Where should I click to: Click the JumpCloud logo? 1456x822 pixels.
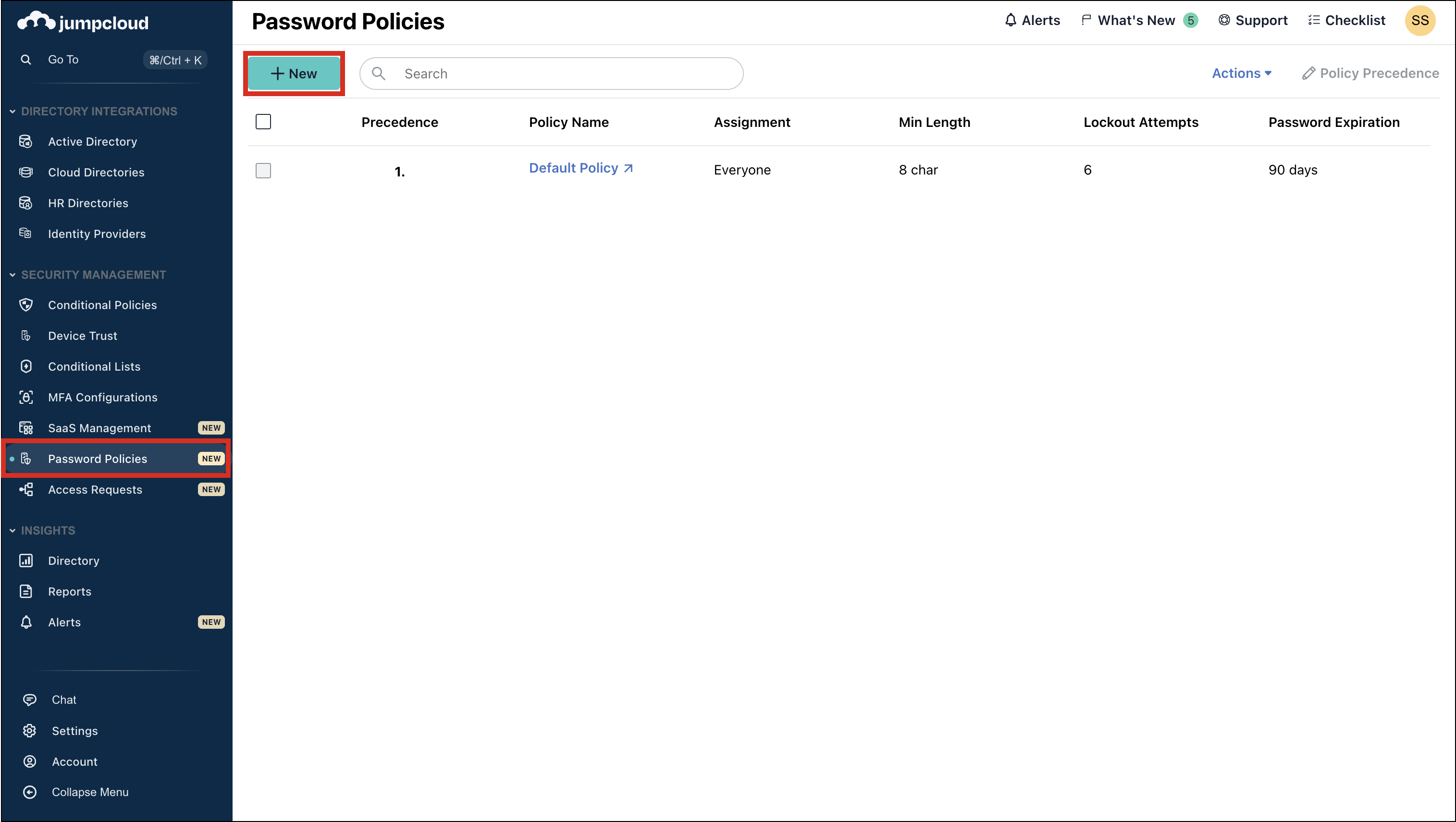(x=83, y=22)
